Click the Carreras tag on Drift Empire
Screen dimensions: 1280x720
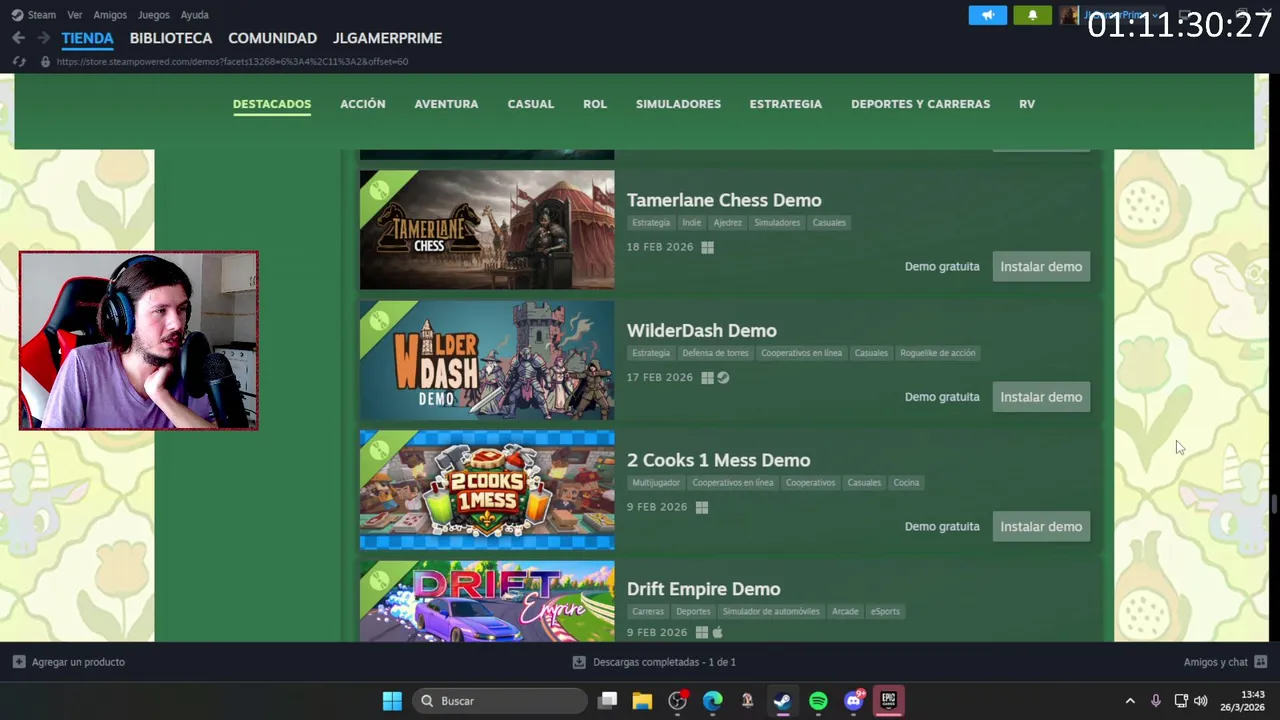[x=648, y=612]
